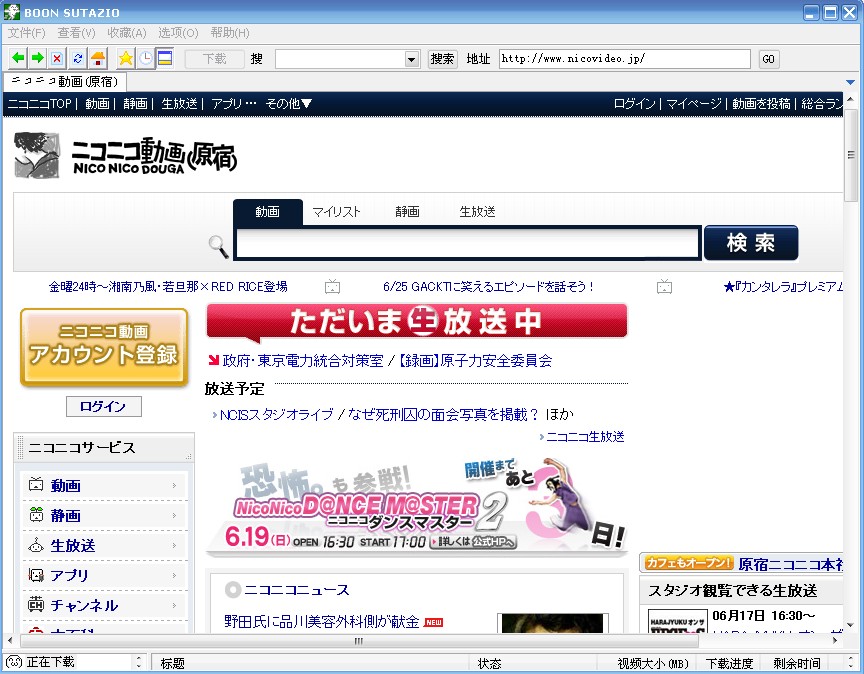Click the ただいま生放送中 red banner

417,321
